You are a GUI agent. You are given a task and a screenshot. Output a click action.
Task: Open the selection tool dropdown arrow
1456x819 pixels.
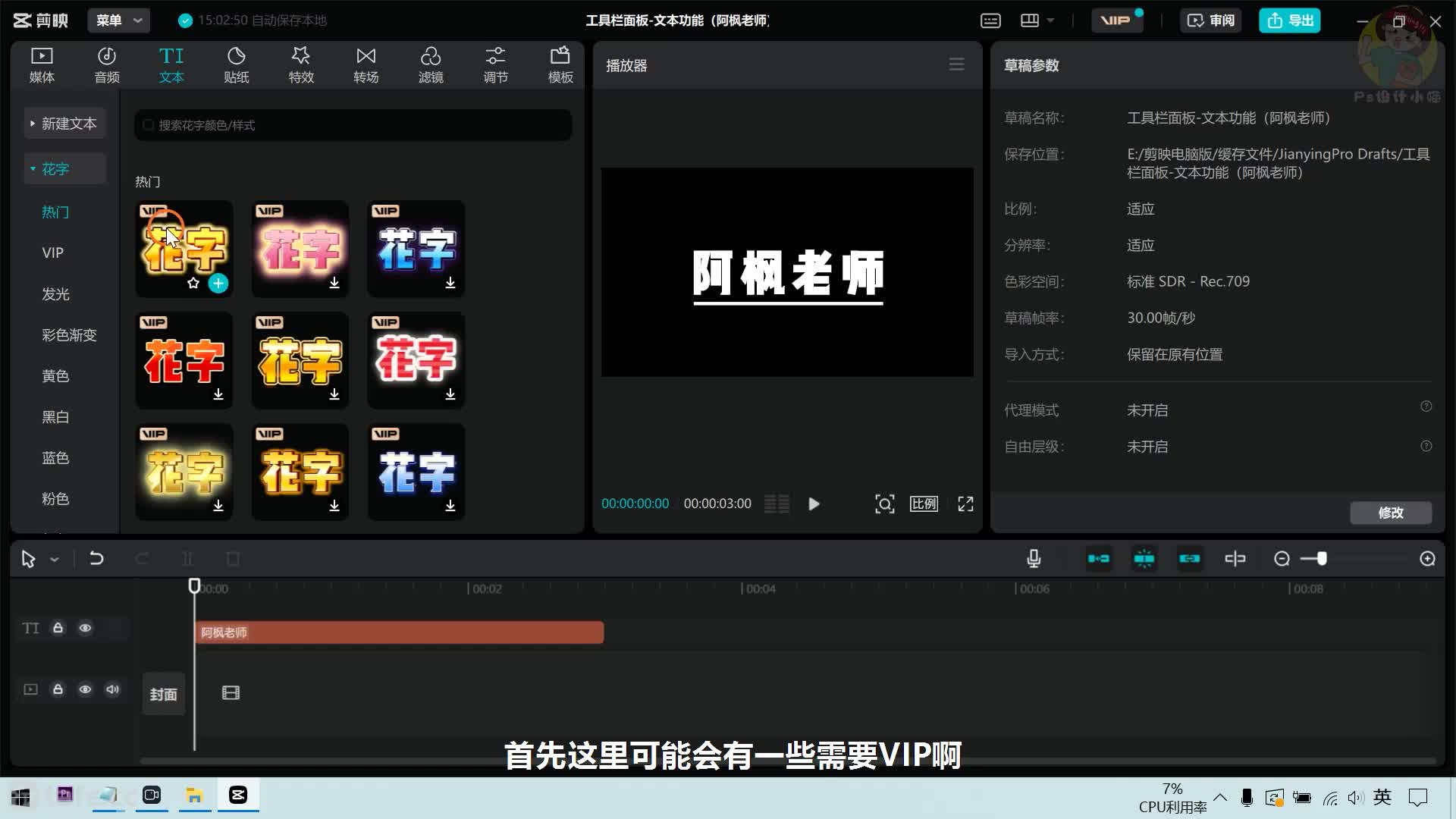point(55,560)
